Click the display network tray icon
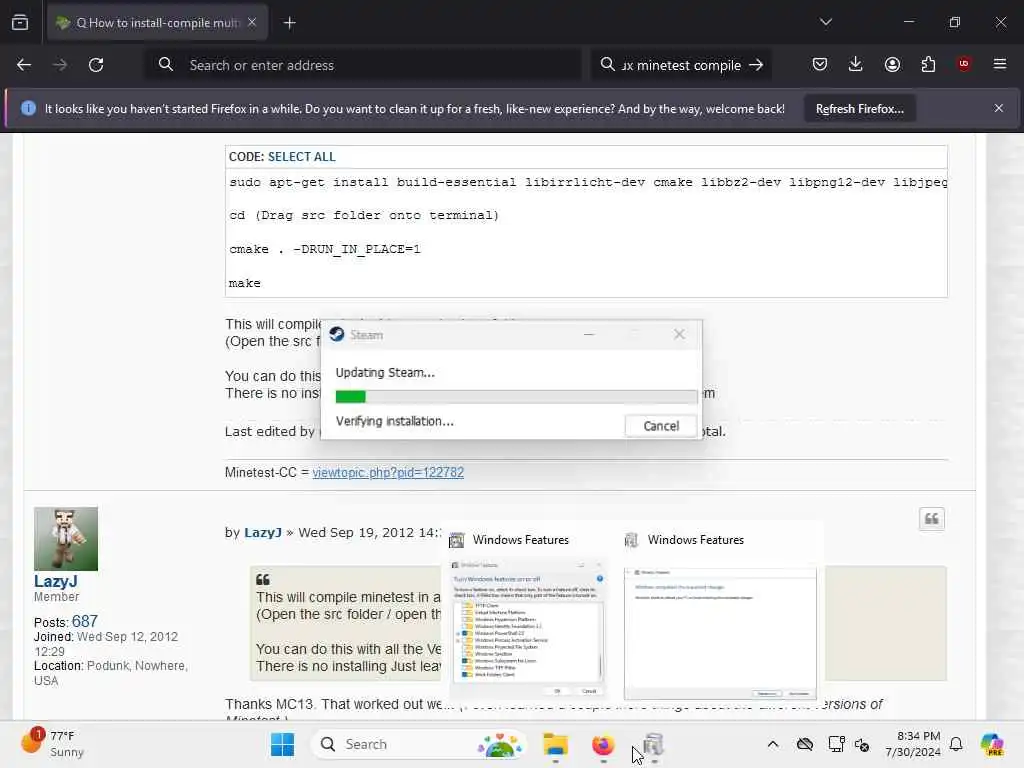The width and height of the screenshot is (1024, 768). point(836,744)
